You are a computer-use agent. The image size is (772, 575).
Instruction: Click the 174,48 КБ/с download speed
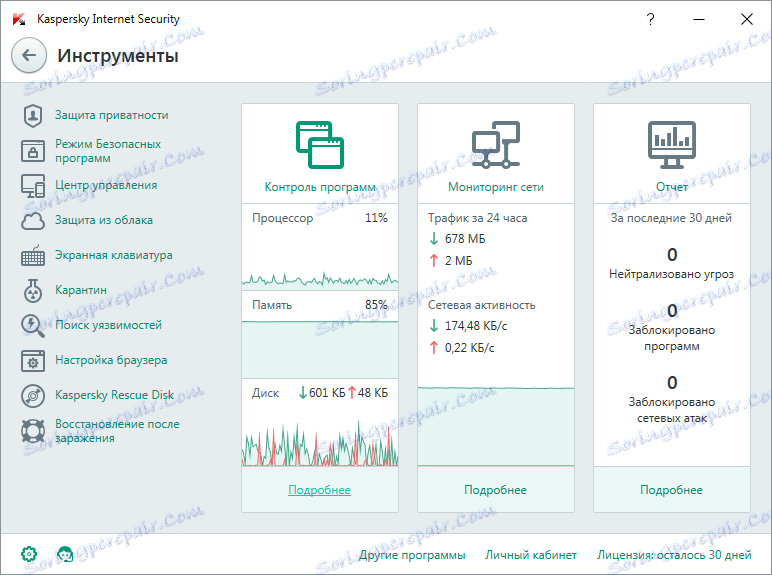click(476, 326)
